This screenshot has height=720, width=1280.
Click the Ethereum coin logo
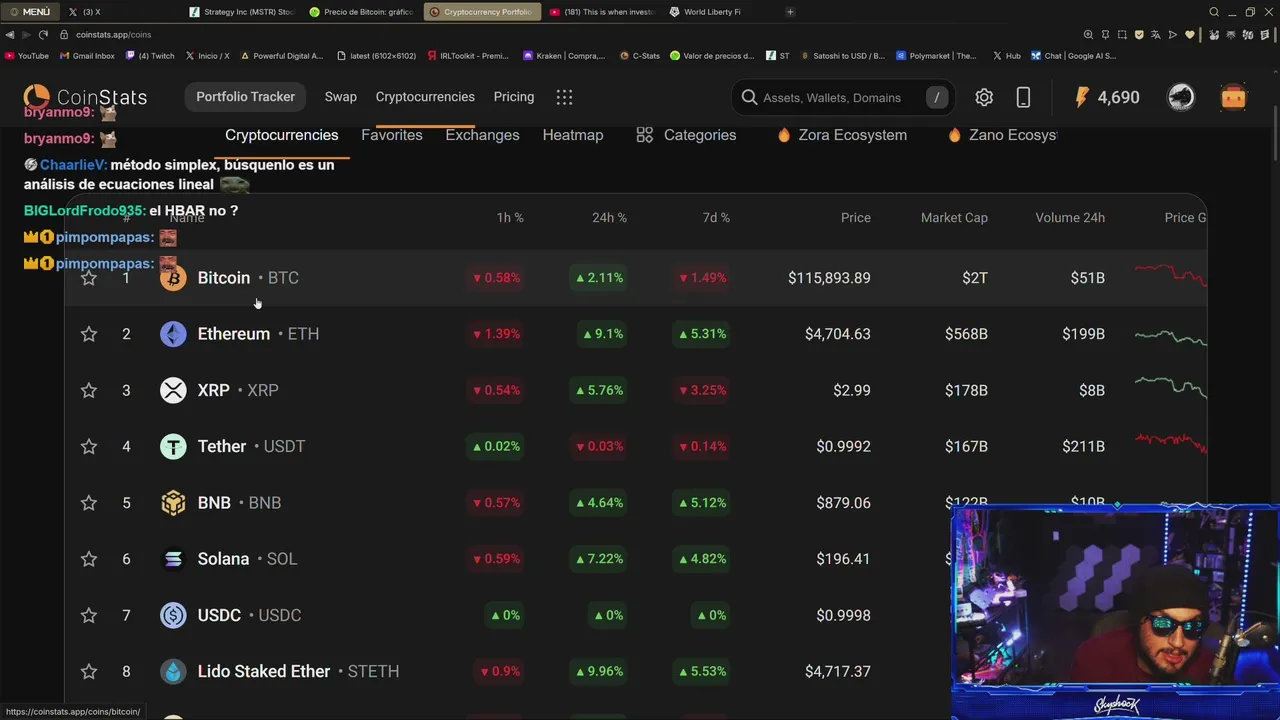click(173, 334)
